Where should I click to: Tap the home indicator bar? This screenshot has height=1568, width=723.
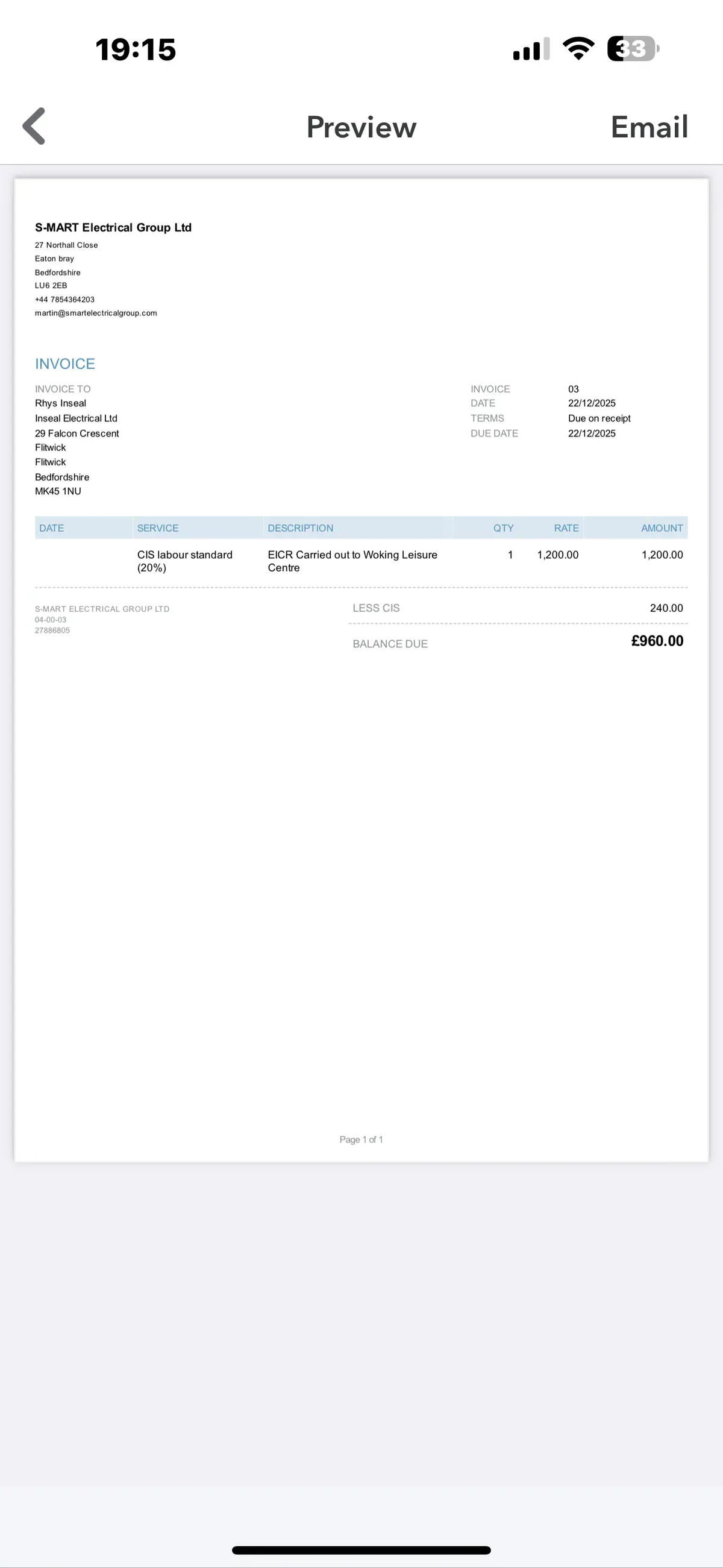click(x=361, y=1550)
